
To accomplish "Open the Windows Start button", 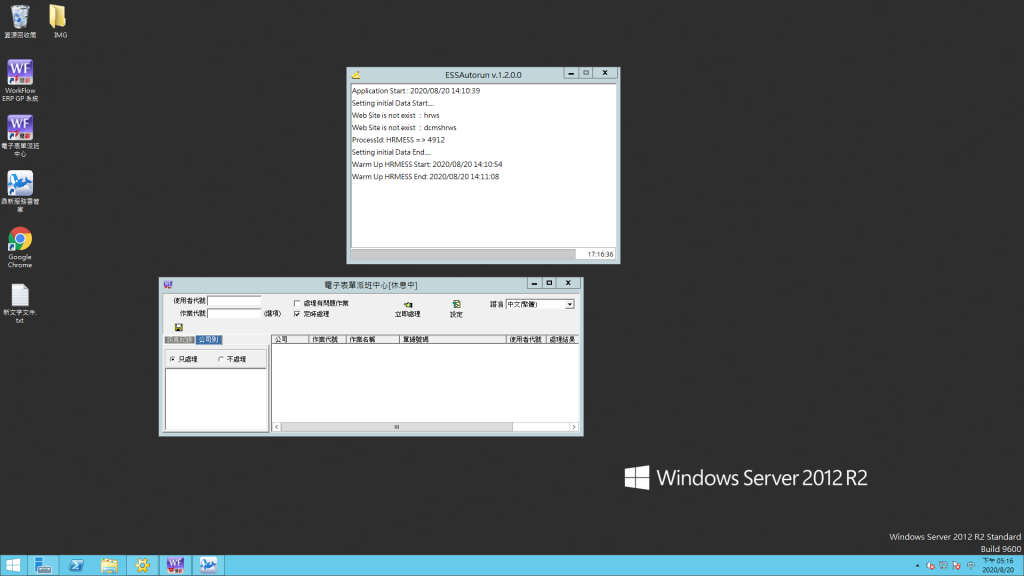I will pos(13,565).
